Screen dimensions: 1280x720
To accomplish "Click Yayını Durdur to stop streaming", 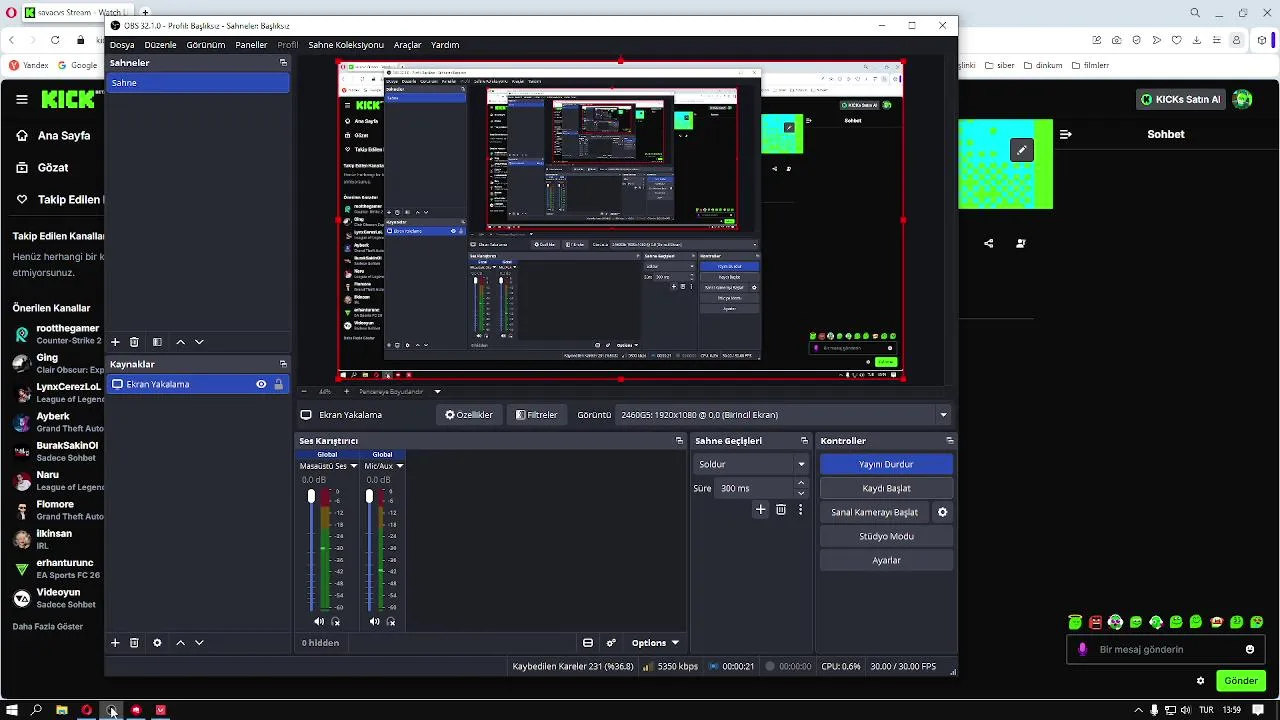I will (x=886, y=464).
